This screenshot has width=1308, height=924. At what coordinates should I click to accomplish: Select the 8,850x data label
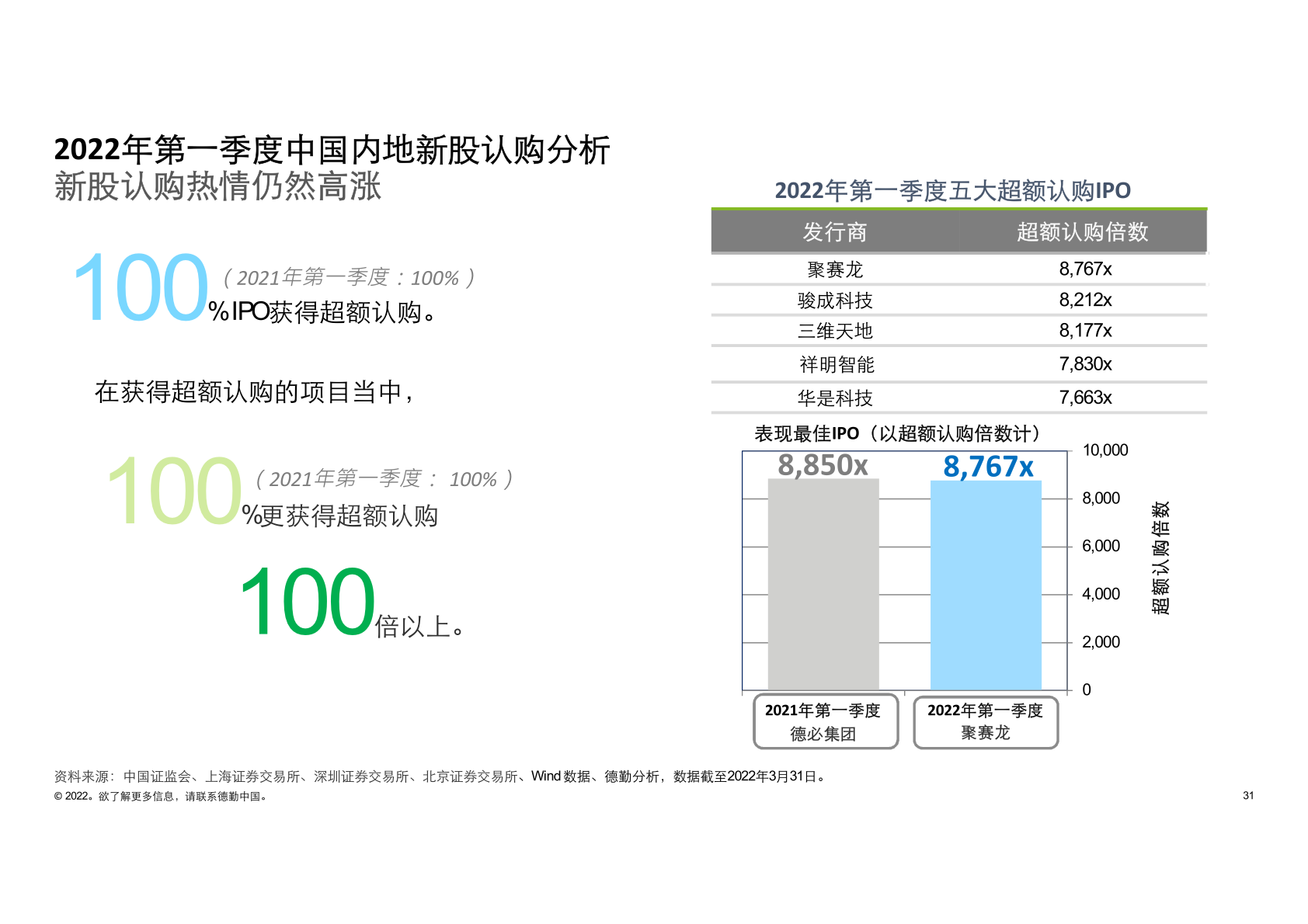coord(823,465)
